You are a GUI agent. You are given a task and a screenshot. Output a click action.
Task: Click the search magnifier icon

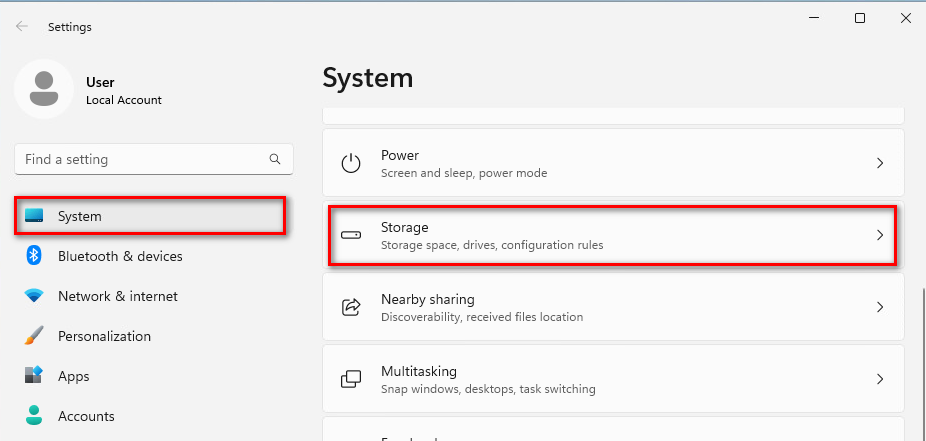[275, 159]
